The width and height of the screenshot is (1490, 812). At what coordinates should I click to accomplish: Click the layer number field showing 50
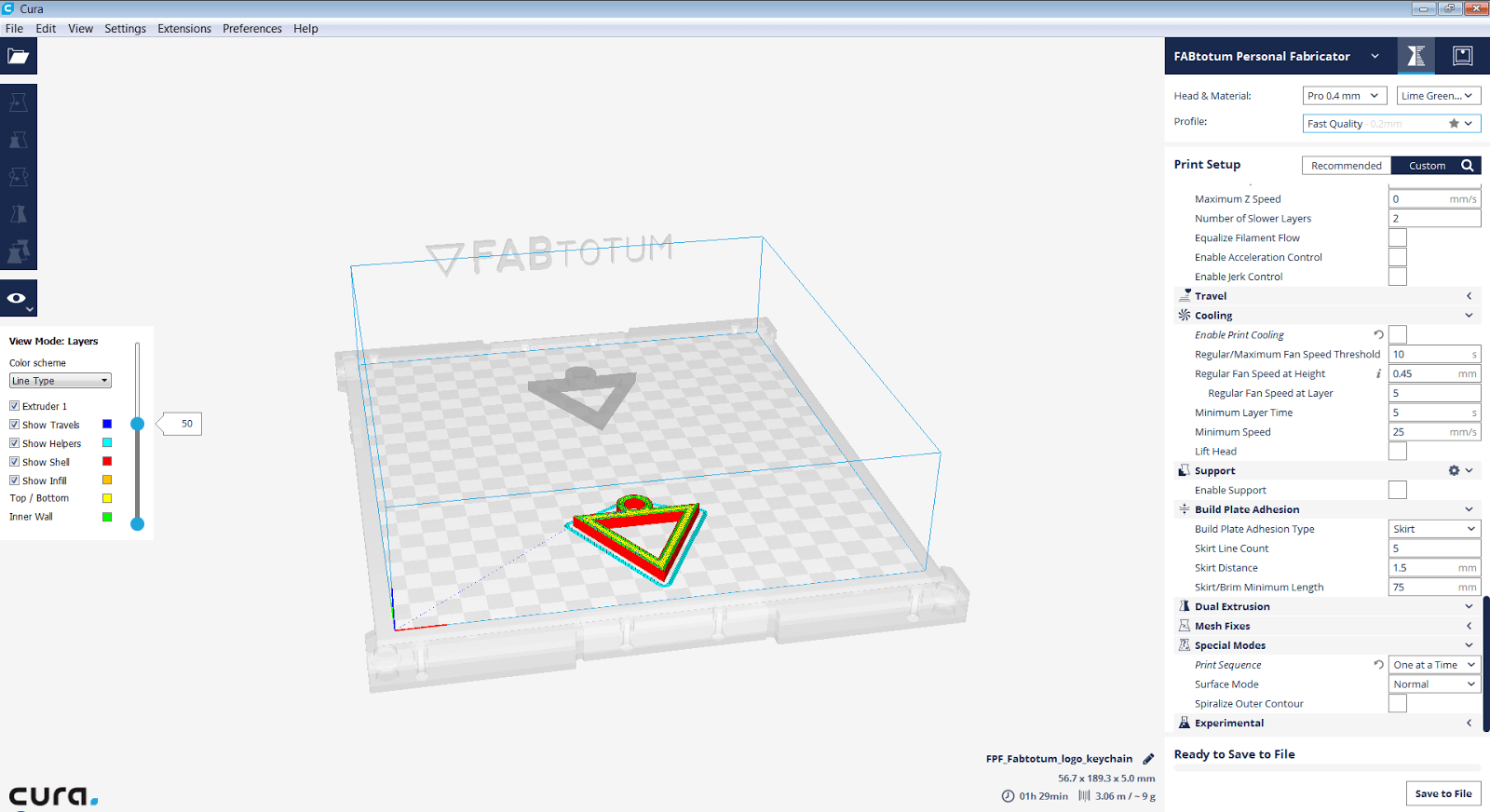pyautogui.click(x=183, y=424)
